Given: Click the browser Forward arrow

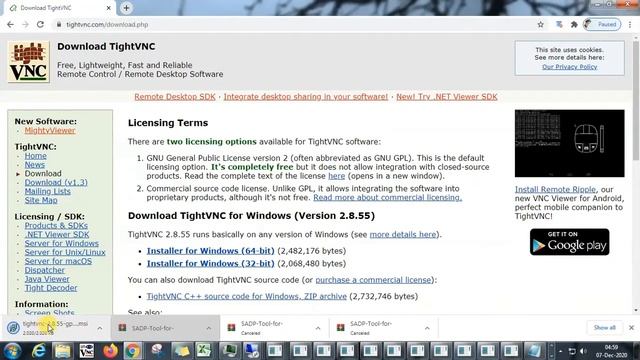Looking at the screenshot, I should pyautogui.click(x=25, y=24).
